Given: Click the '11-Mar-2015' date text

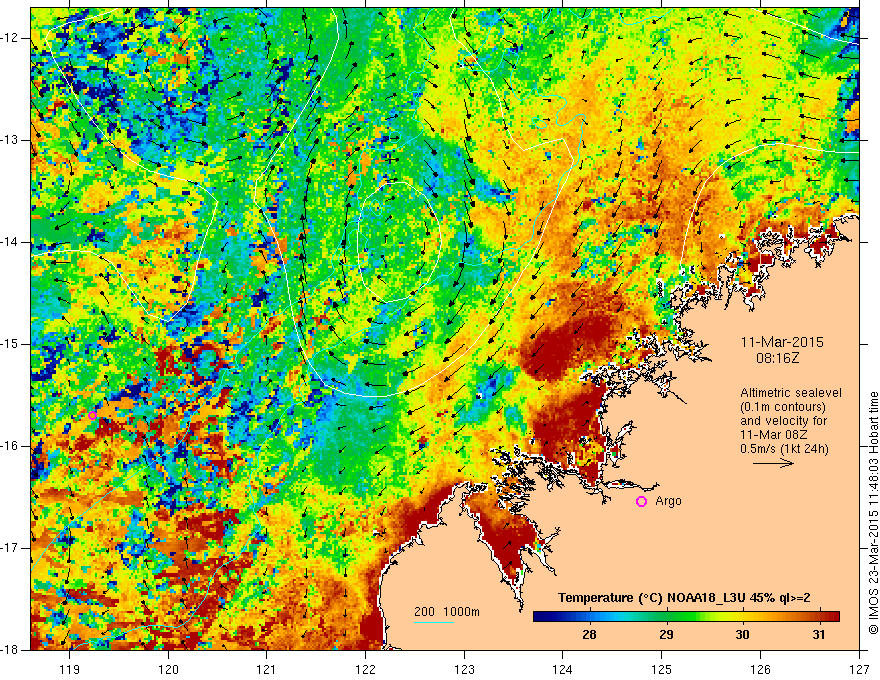Looking at the screenshot, I should (782, 342).
